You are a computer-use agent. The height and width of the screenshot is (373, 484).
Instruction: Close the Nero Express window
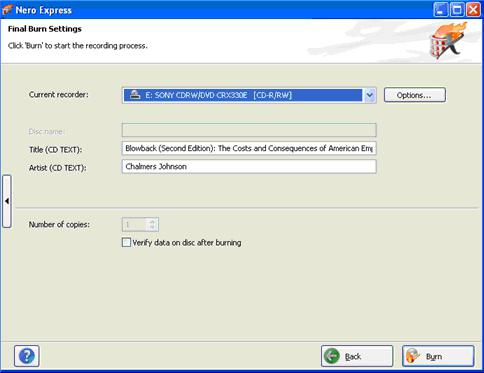[x=473, y=10]
